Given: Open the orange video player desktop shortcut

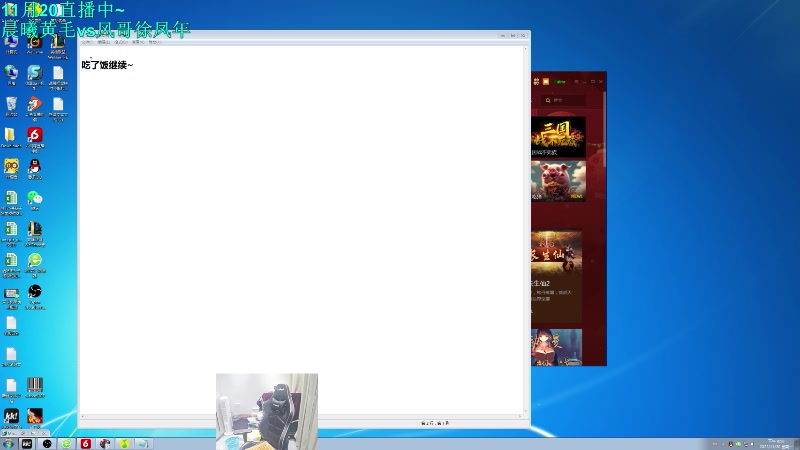Looking at the screenshot, I should pyautogui.click(x=35, y=108).
